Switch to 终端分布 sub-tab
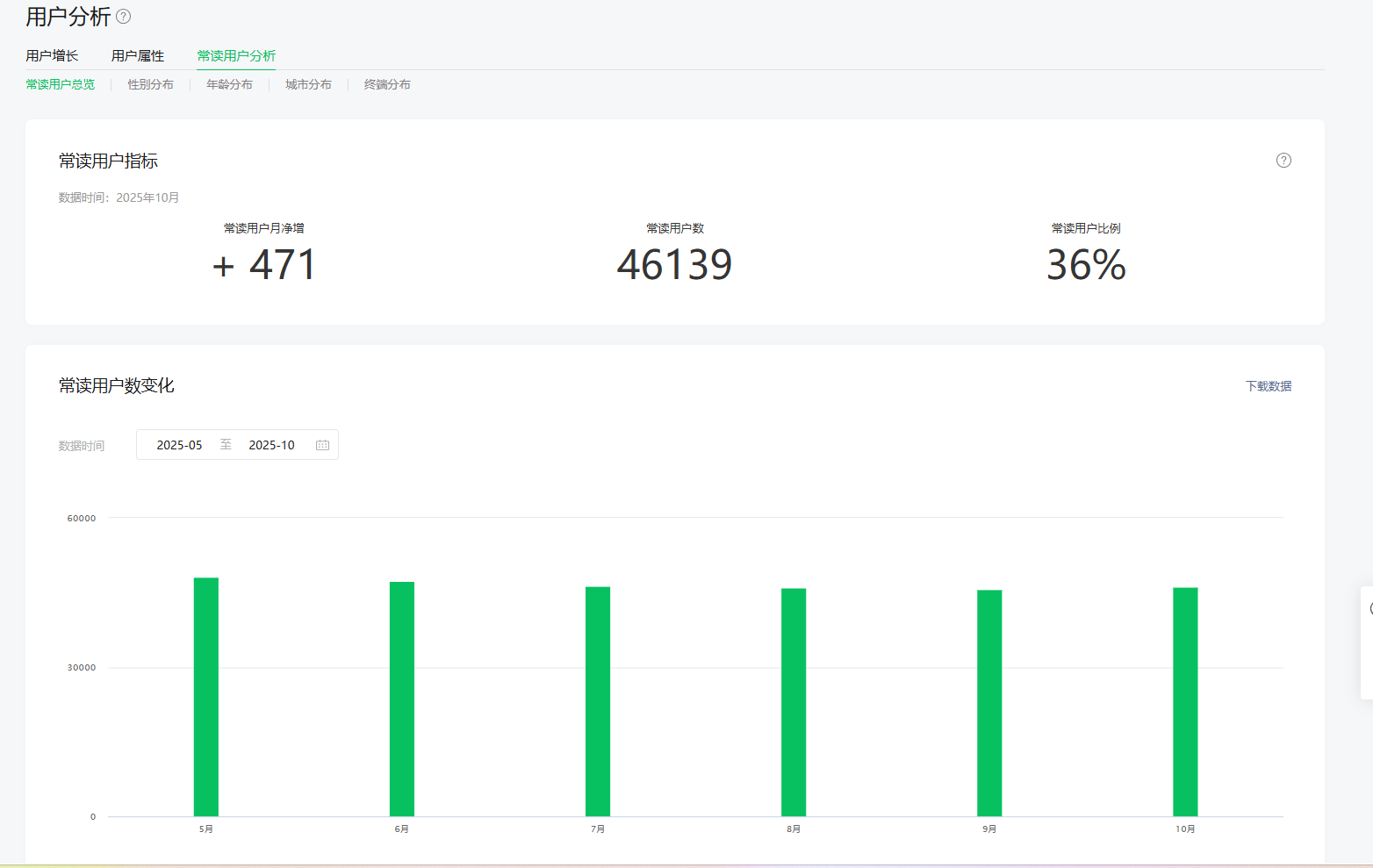The image size is (1373, 868). (387, 85)
